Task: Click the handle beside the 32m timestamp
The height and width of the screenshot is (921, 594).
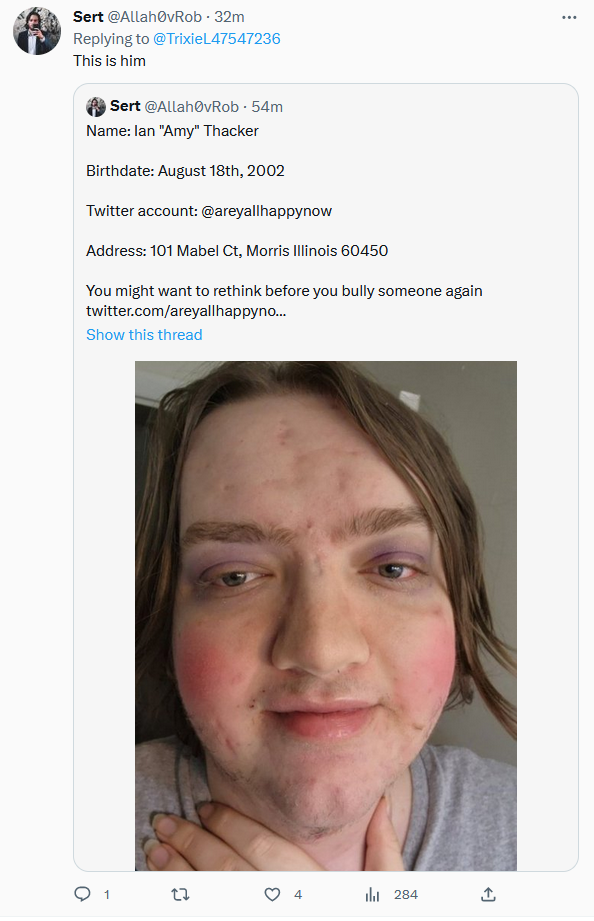Action: (x=155, y=17)
